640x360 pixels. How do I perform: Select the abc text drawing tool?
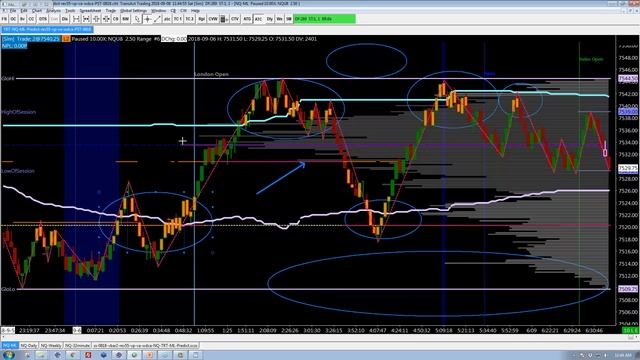pyautogui.click(x=167, y=19)
